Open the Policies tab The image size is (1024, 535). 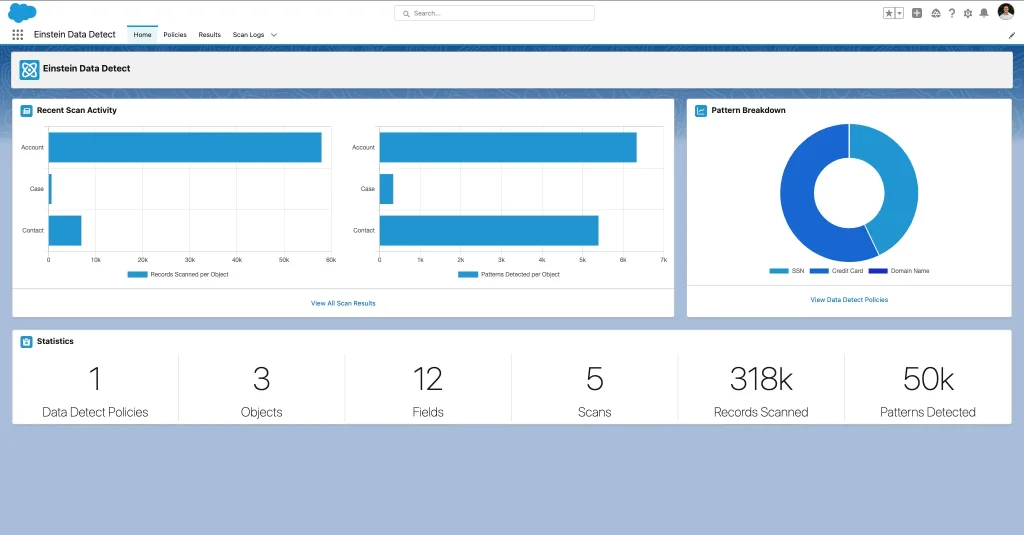(x=175, y=35)
